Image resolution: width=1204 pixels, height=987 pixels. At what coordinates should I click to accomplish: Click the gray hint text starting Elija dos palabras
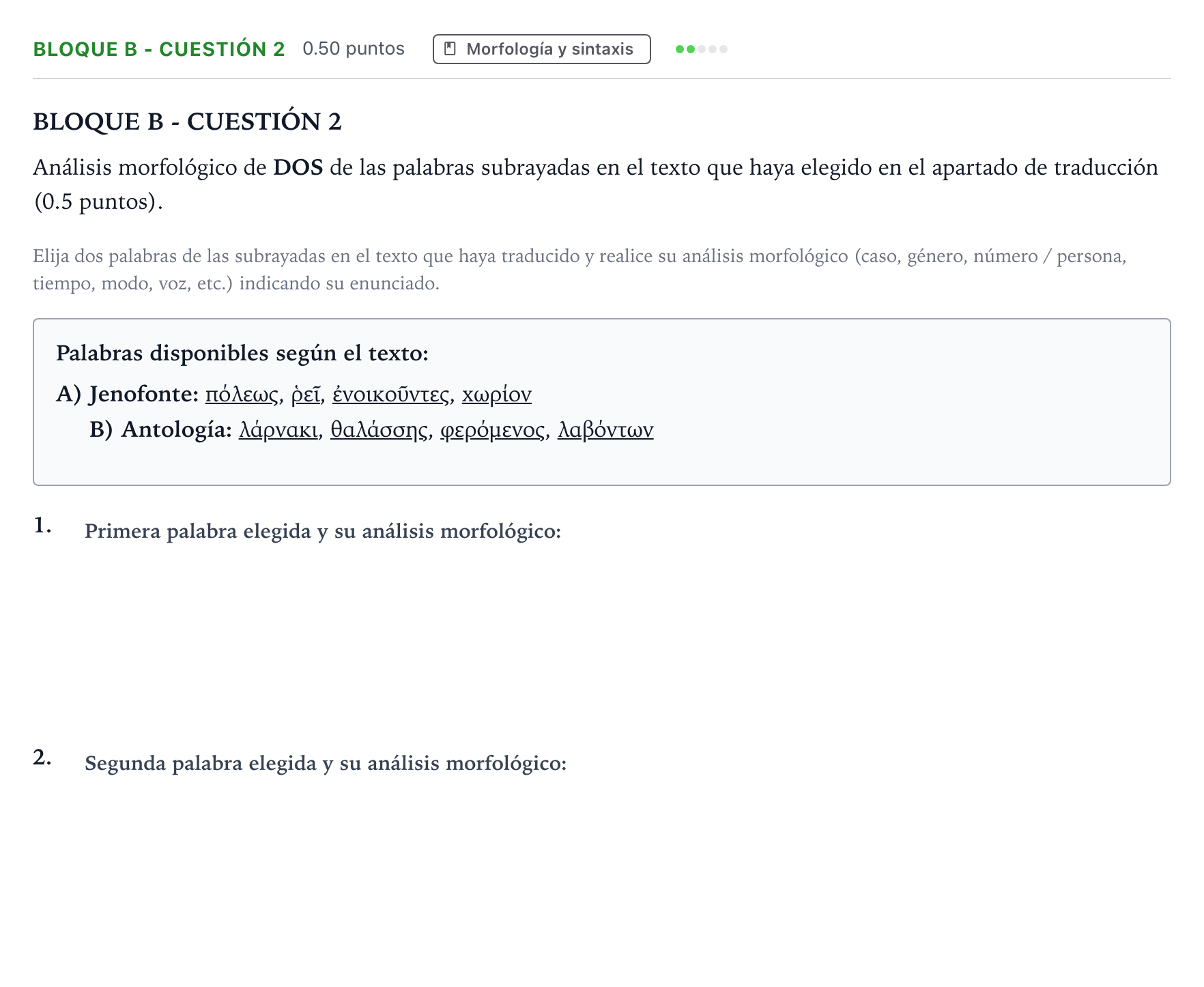point(579,270)
